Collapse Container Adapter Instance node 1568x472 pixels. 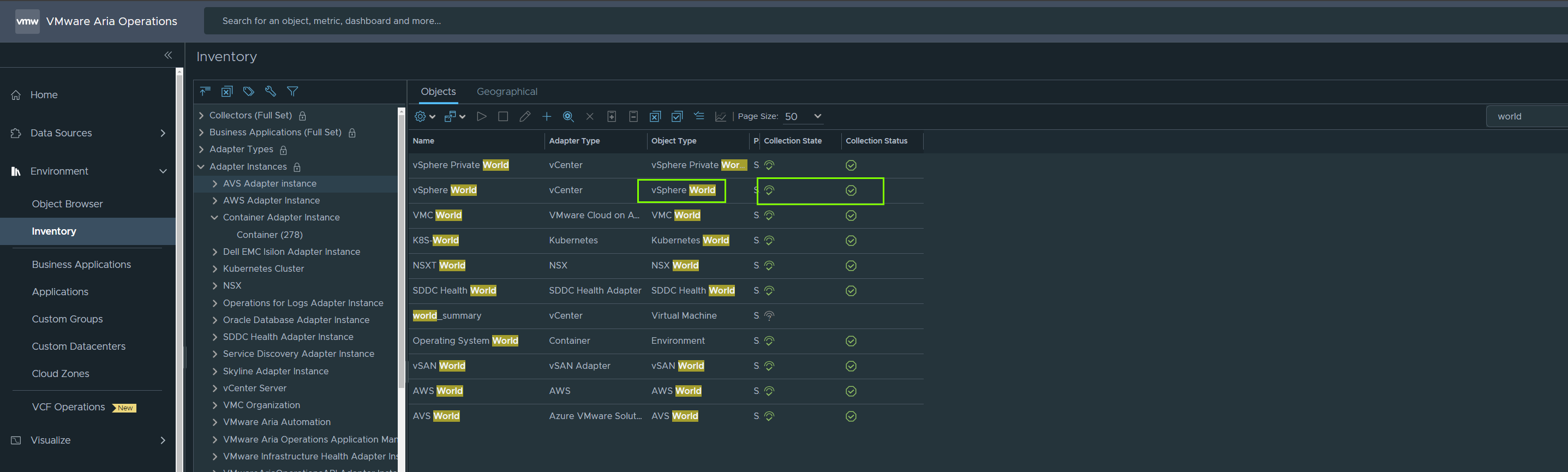214,217
